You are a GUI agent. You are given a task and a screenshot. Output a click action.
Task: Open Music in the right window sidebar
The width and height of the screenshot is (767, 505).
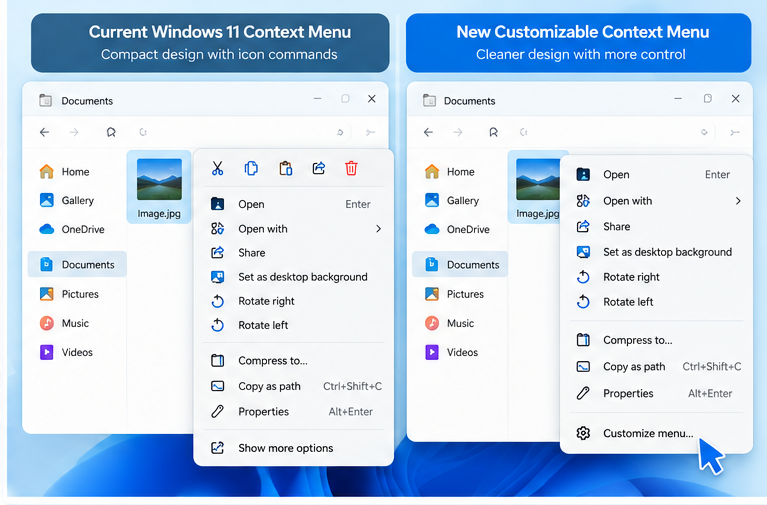(x=460, y=323)
